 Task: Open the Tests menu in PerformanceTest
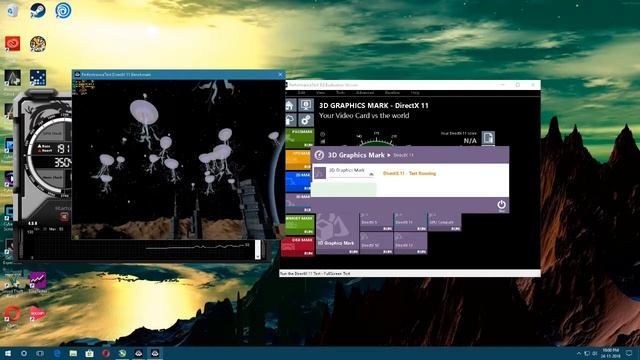coord(340,93)
